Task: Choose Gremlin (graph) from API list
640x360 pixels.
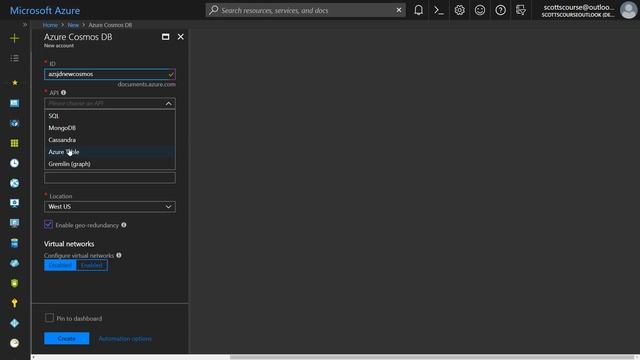Action: click(x=110, y=164)
